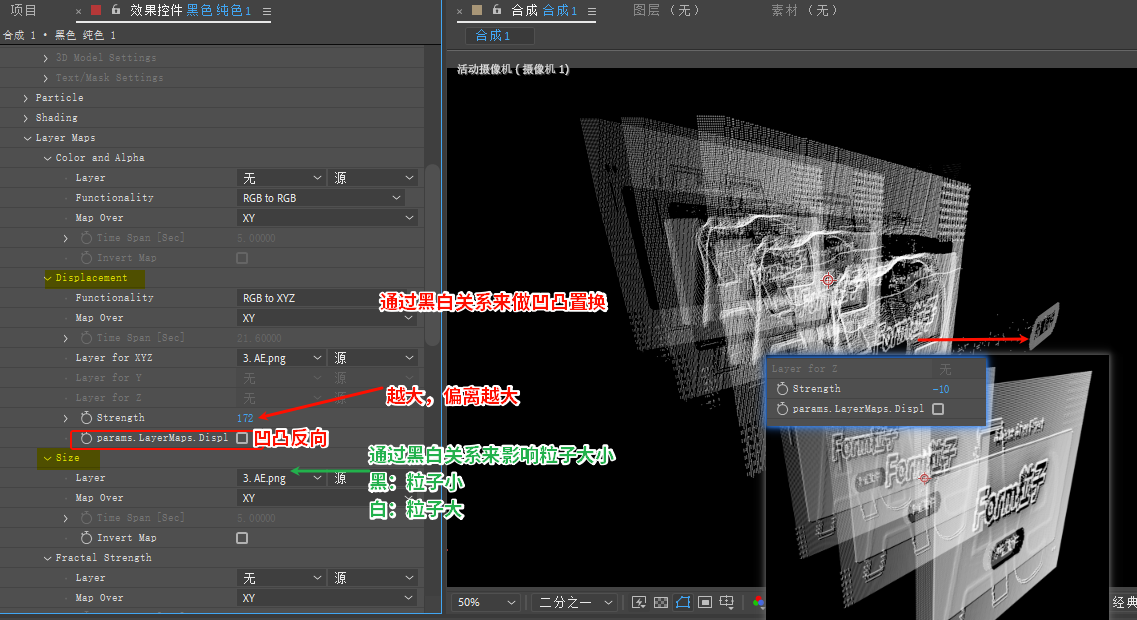The height and width of the screenshot is (620, 1137).
Task: Open Layer for XYZ 3. AE.png dropdown
Action: point(282,357)
